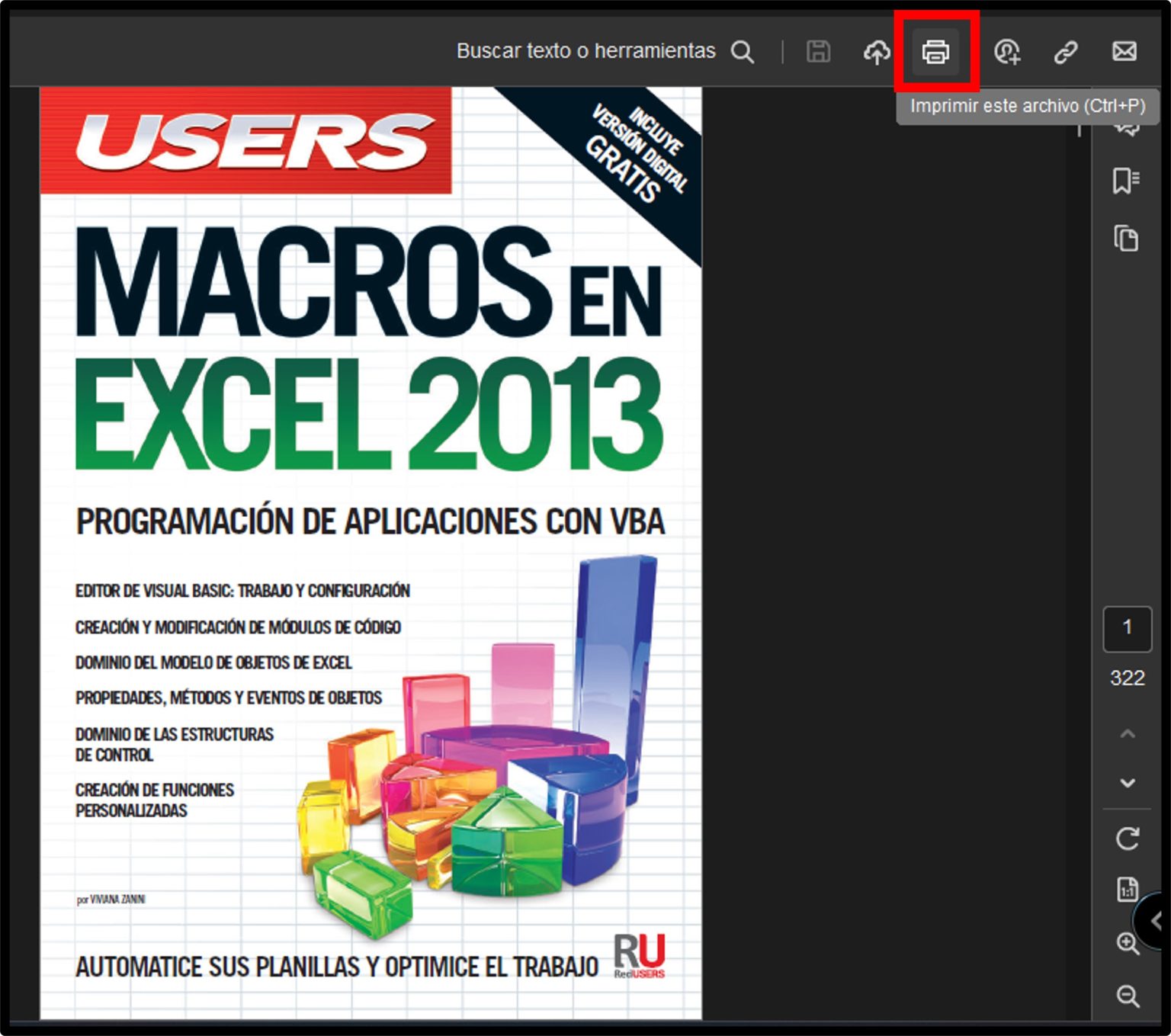Click the page number box showing 1
1171x1036 pixels.
[1128, 629]
